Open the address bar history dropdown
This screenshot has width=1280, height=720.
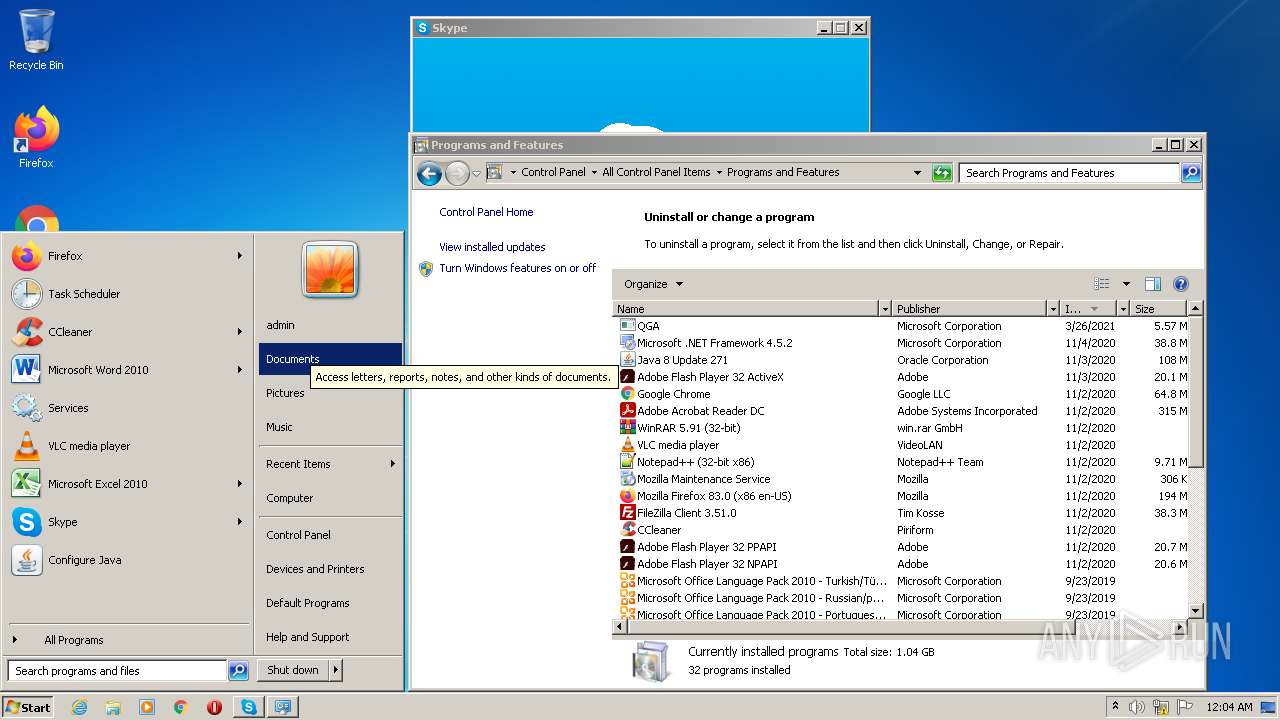coord(917,173)
